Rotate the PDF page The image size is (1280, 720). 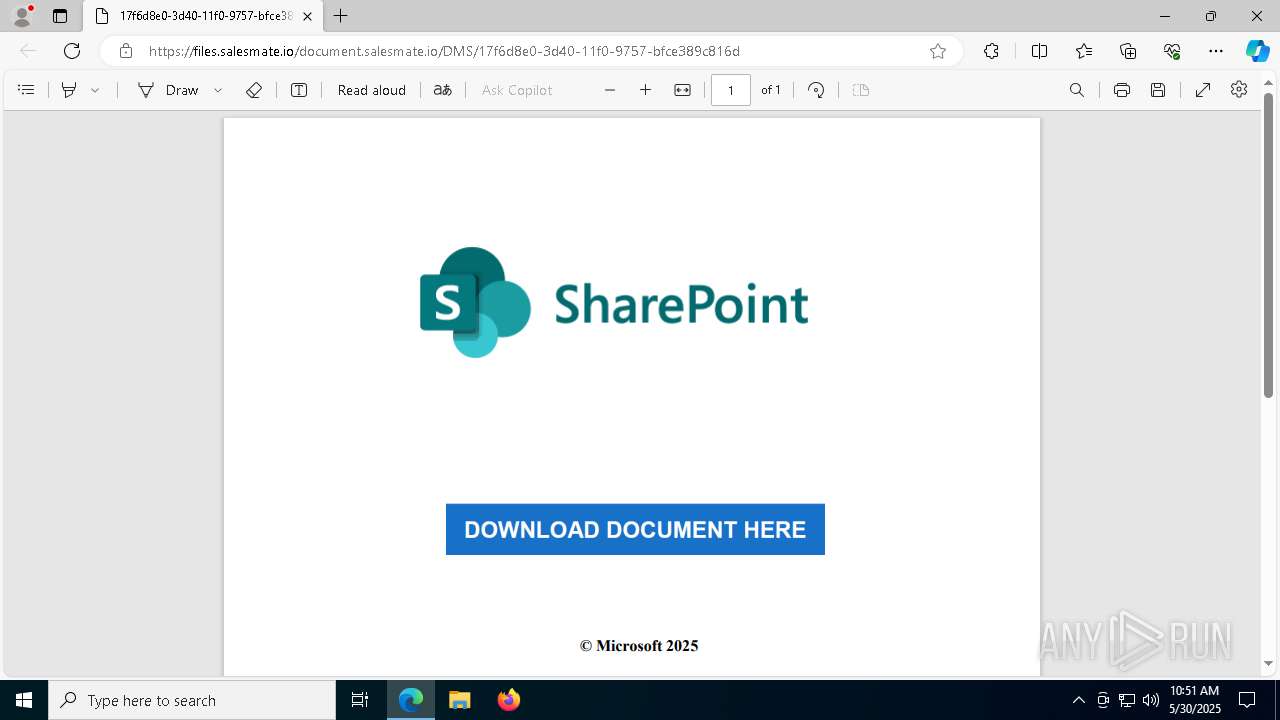pyautogui.click(x=816, y=90)
